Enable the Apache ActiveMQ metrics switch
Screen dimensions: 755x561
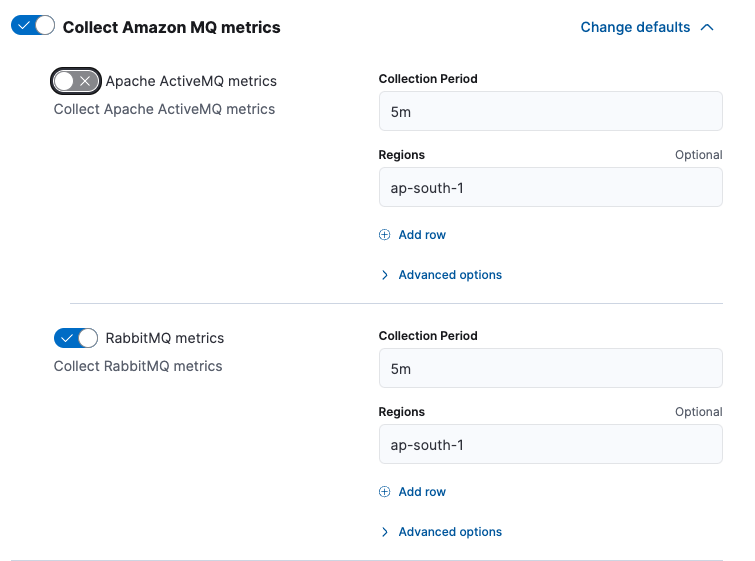[x=76, y=81]
